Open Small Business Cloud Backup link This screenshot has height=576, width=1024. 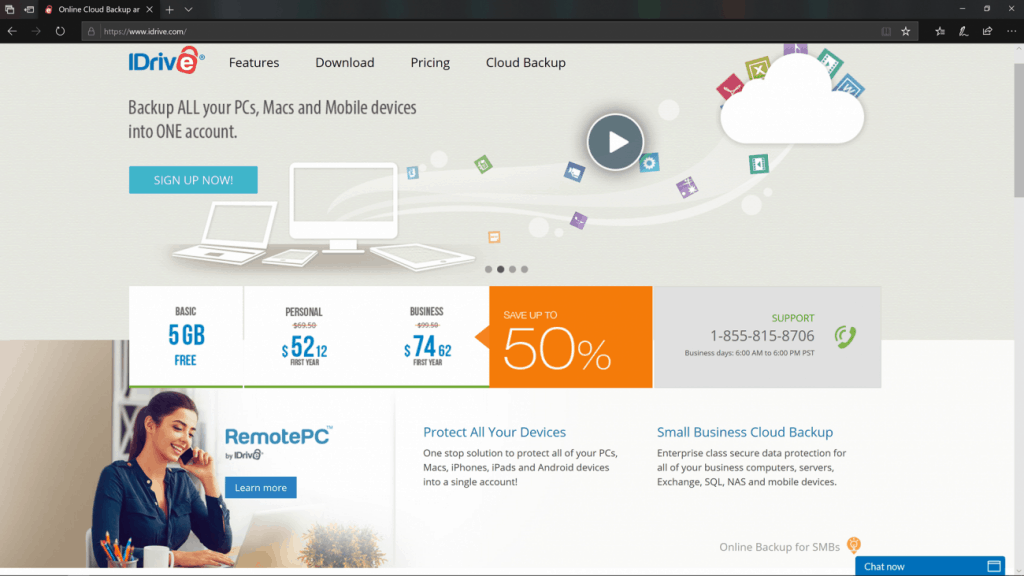coord(744,432)
